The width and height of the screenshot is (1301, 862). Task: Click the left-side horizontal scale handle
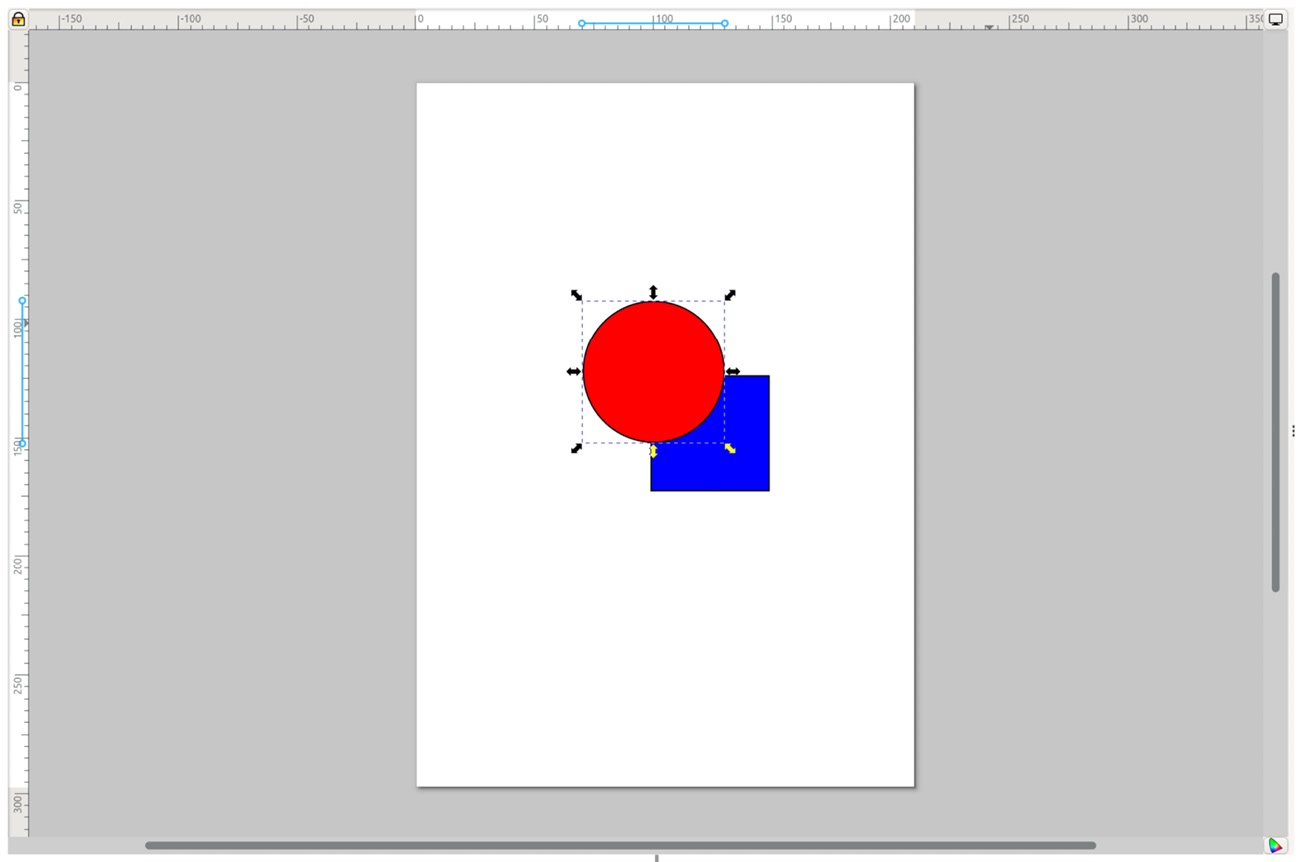click(x=574, y=371)
